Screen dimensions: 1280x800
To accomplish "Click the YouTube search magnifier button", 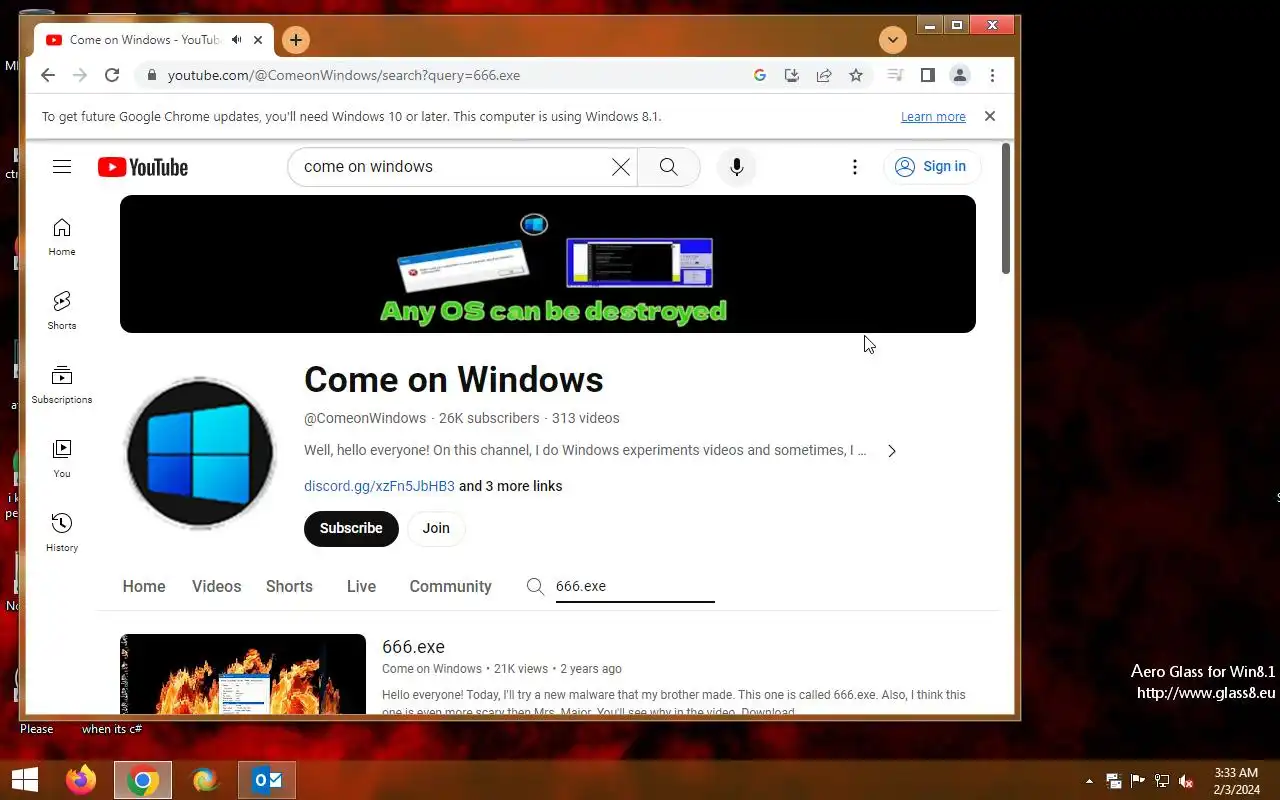I will click(669, 167).
